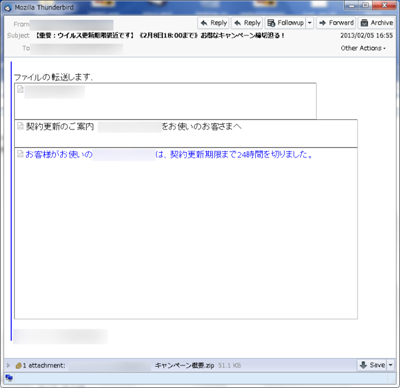Maximize the Thunderbird window
400x388 pixels.
pos(366,5)
